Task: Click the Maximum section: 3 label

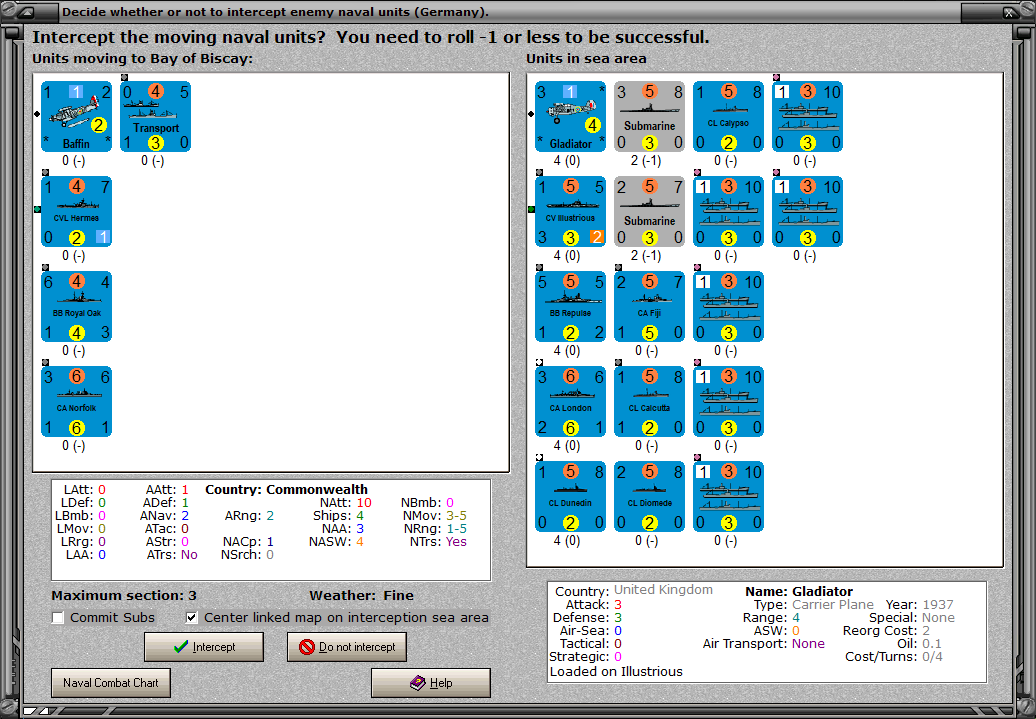Action: (x=124, y=595)
